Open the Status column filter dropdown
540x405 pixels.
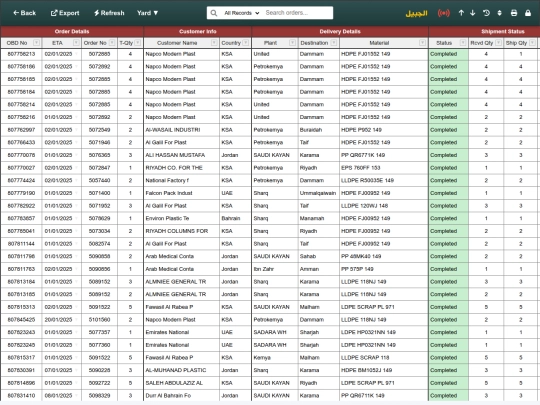point(463,43)
